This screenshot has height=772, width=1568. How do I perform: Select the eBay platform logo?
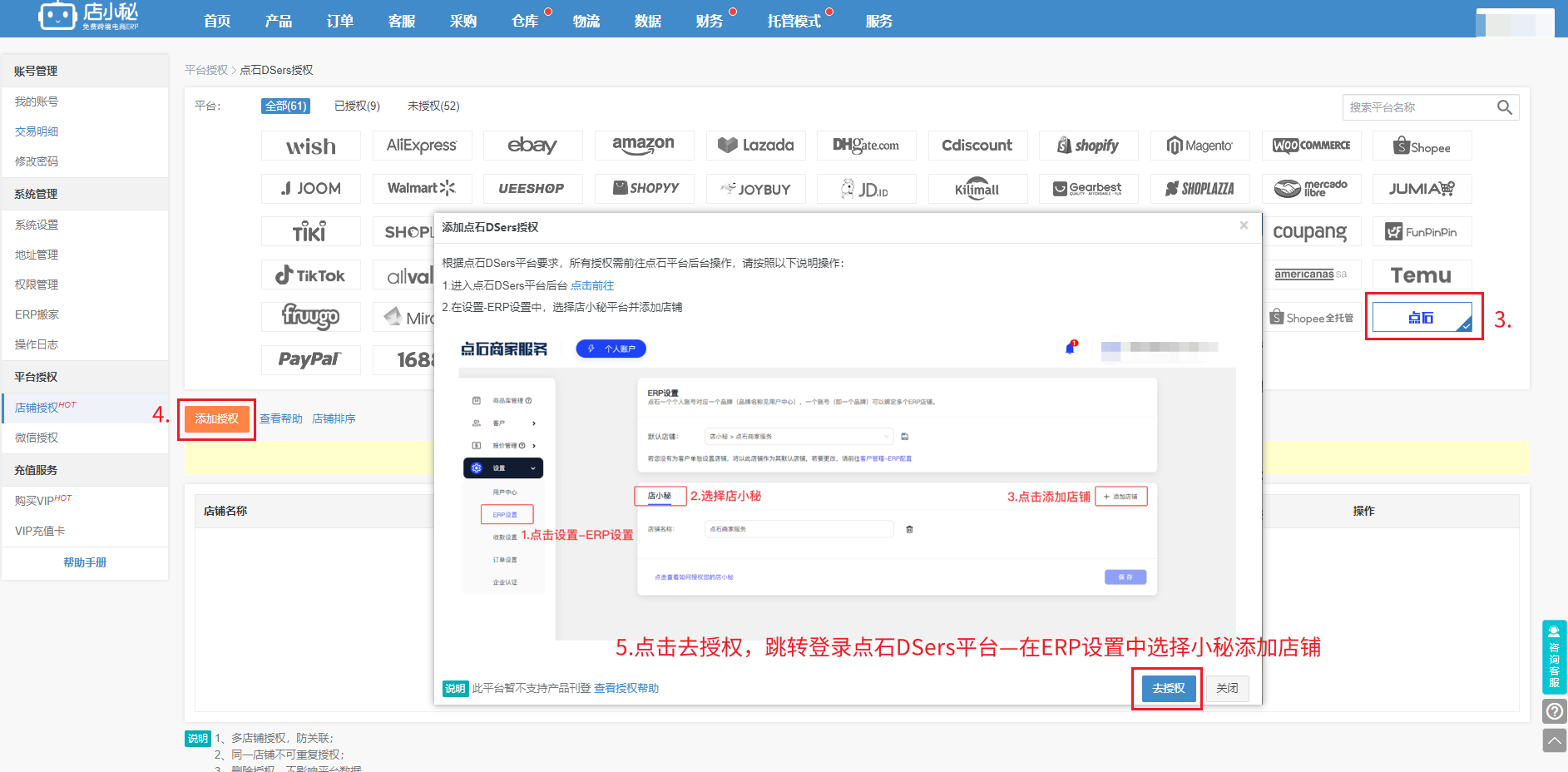pos(533,146)
